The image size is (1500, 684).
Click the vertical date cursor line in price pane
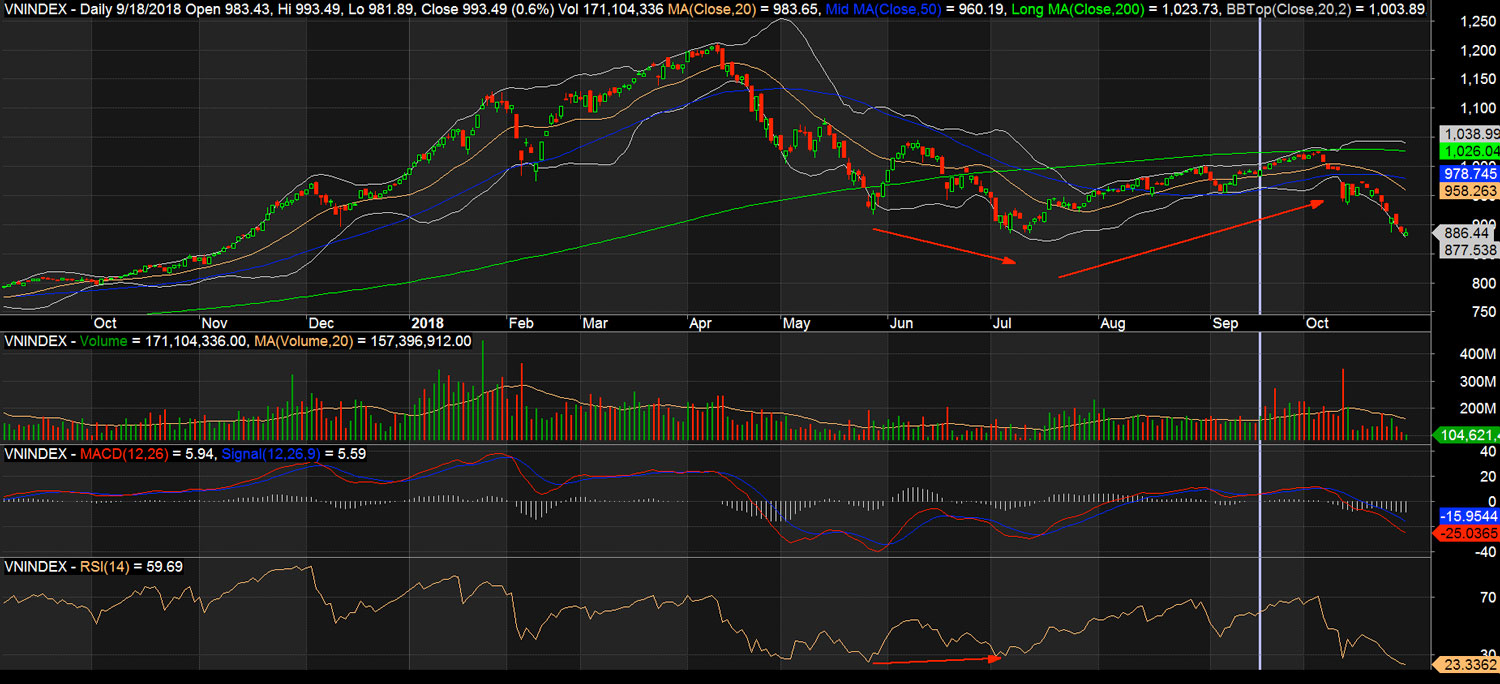click(1259, 165)
